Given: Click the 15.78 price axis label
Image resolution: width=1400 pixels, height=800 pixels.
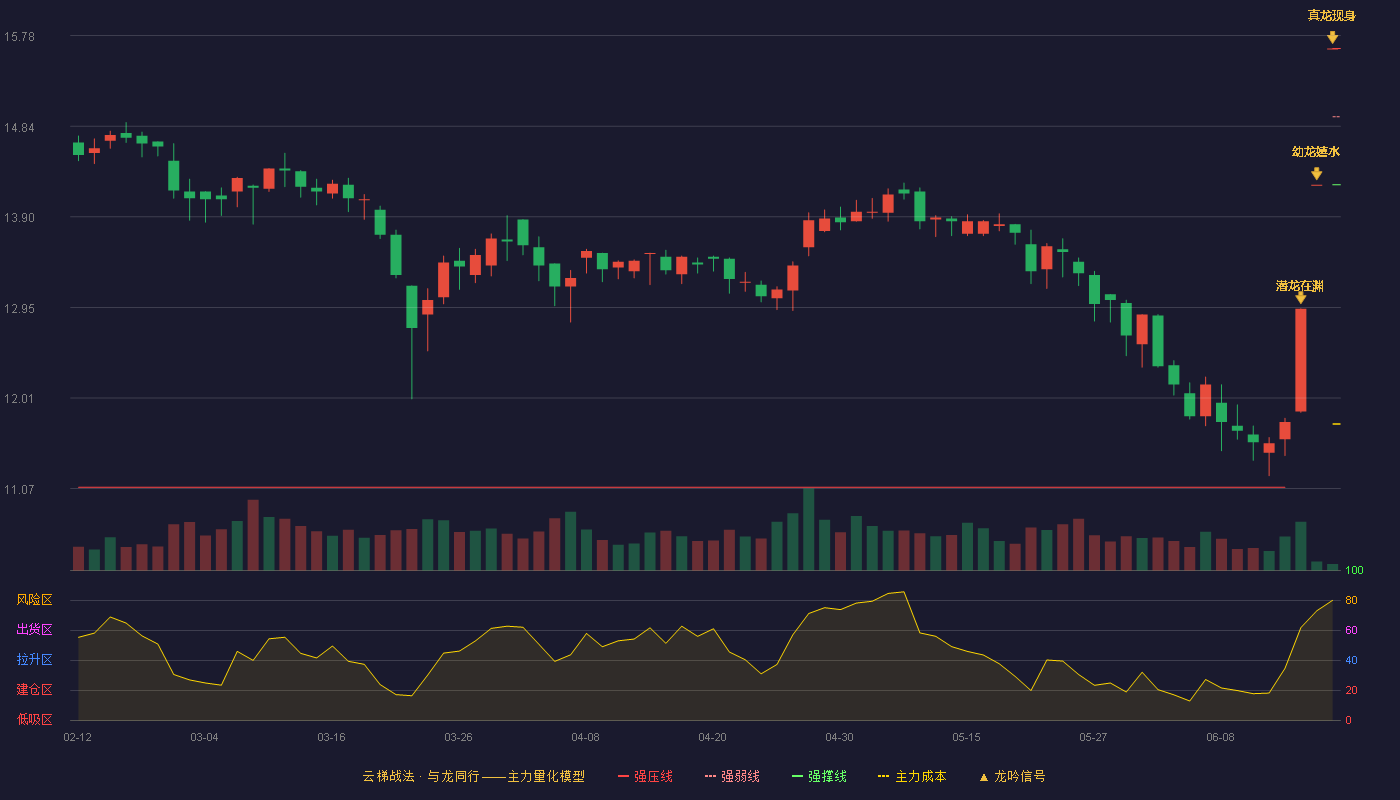Looking at the screenshot, I should tap(19, 36).
